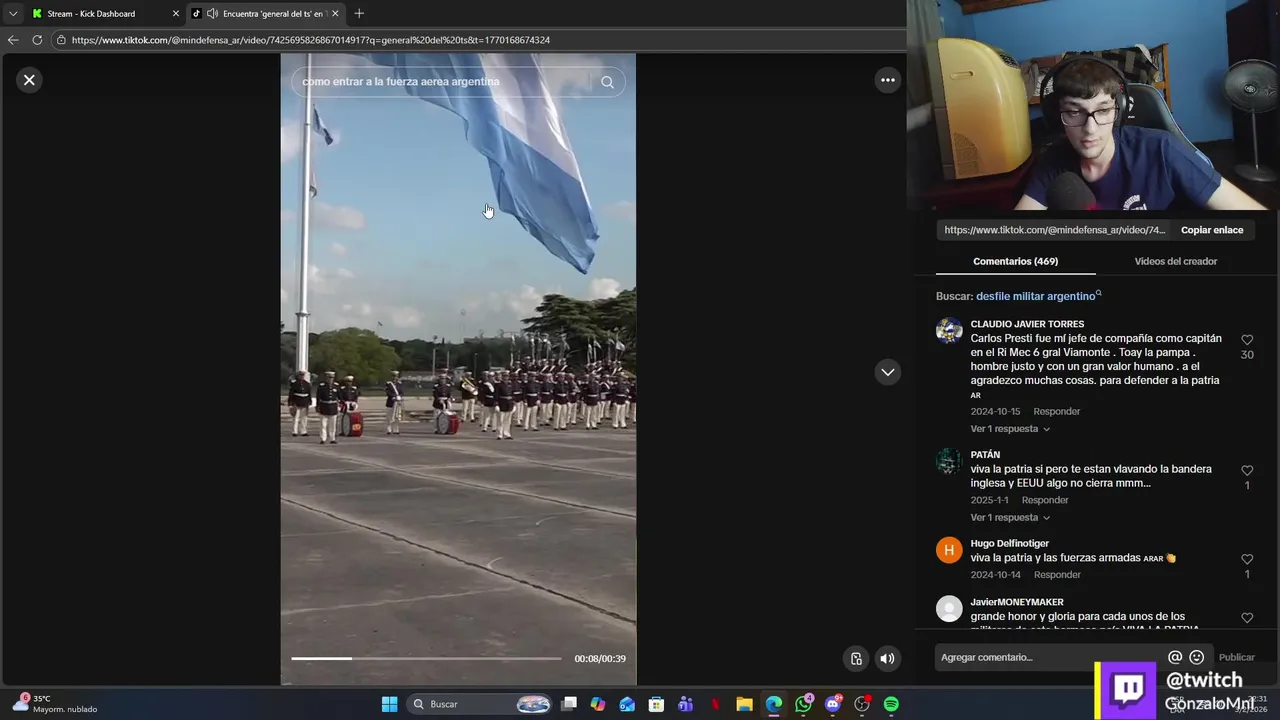Open Task View on the taskbar
Image resolution: width=1280 pixels, height=720 pixels.
coord(569,704)
